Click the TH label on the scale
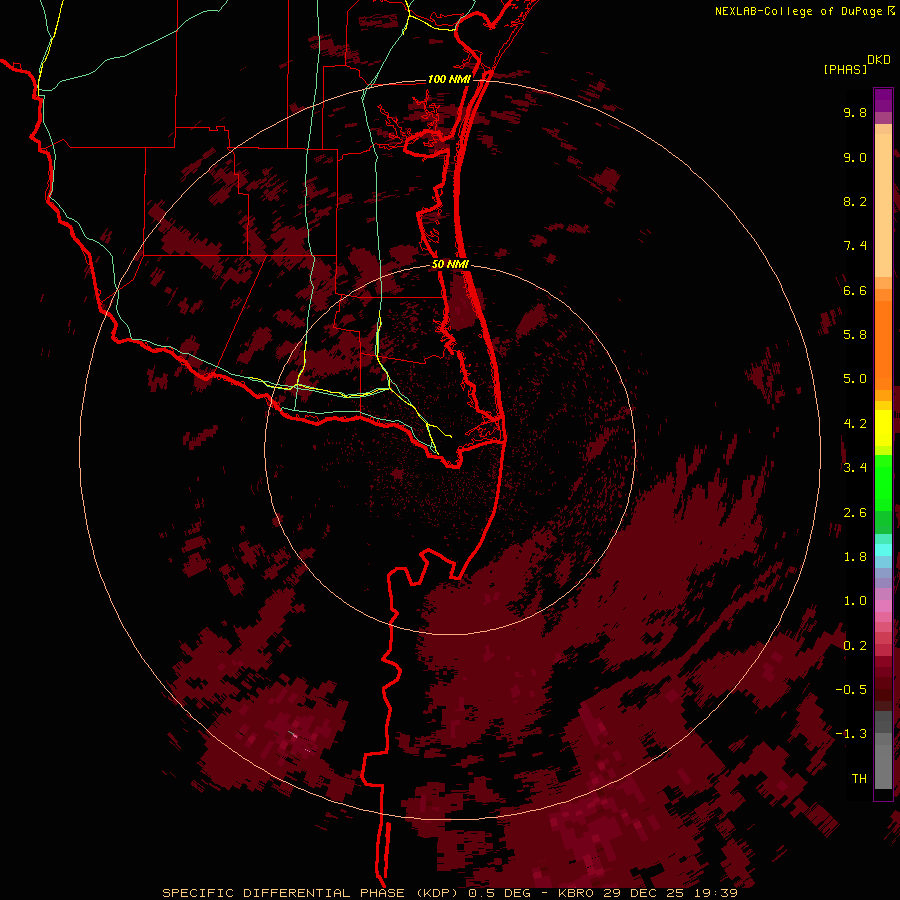Image resolution: width=900 pixels, height=900 pixels. pos(859,779)
